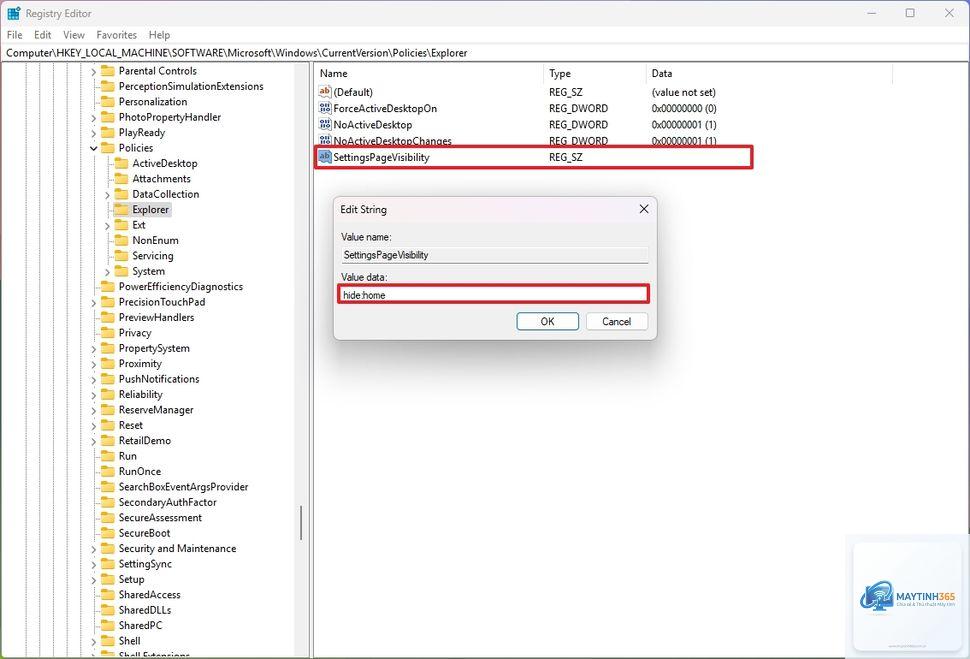Image resolution: width=970 pixels, height=659 pixels.
Task: Select the SharedAccess key
Action: 149,595
